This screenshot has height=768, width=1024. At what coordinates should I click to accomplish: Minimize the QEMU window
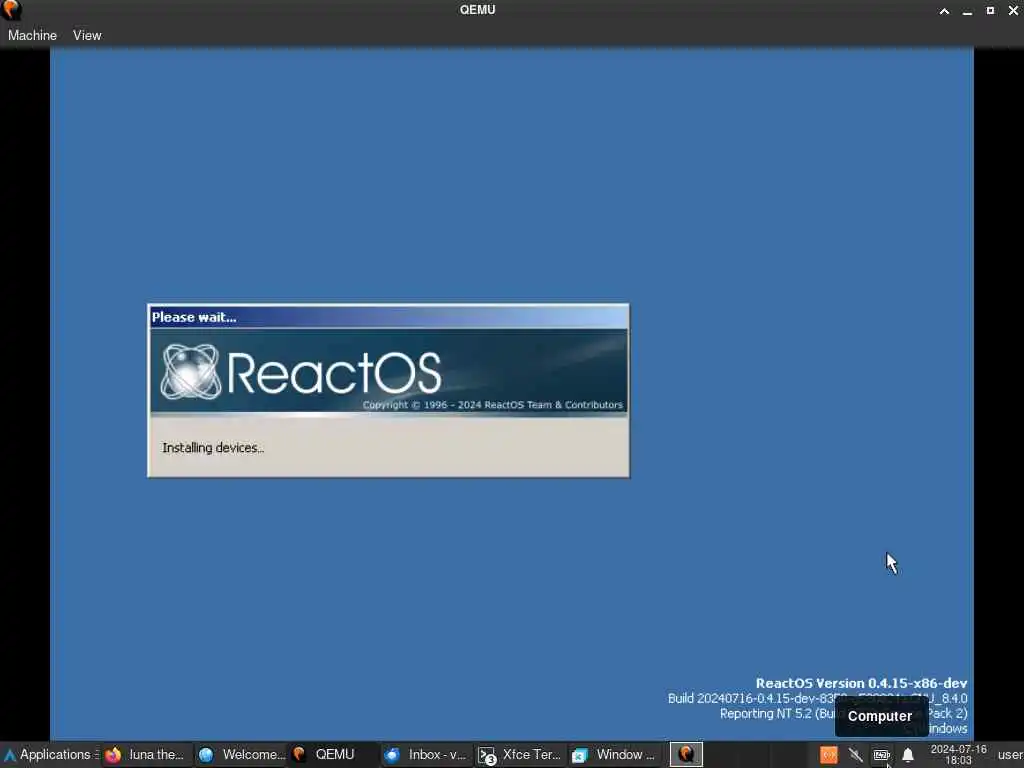(x=967, y=10)
